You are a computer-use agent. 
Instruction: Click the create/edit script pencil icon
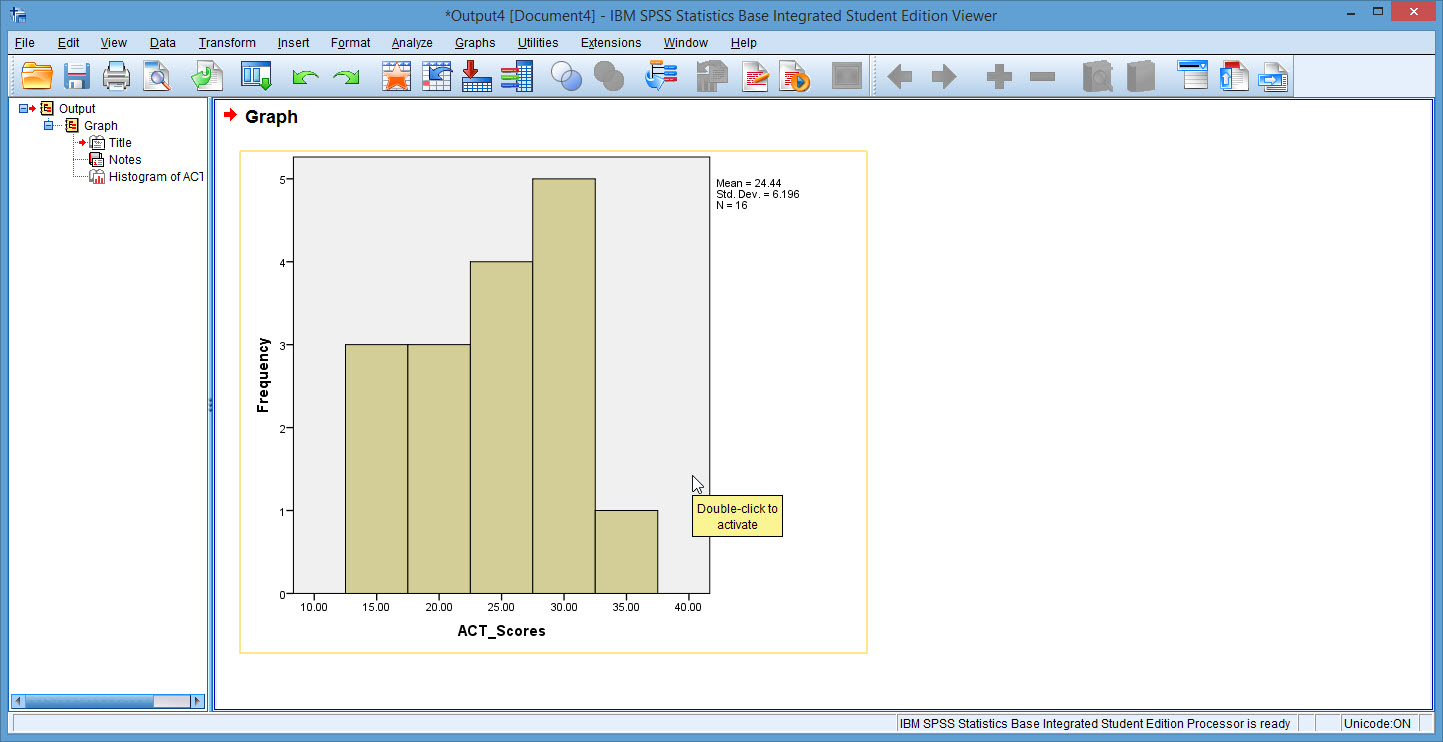click(755, 76)
